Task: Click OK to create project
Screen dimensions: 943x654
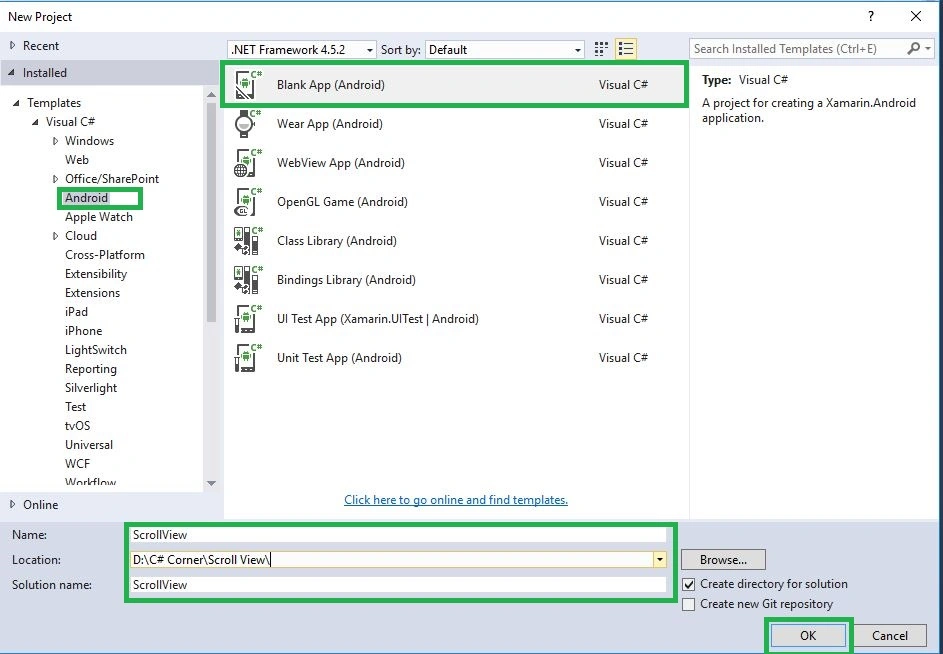Action: 808,636
